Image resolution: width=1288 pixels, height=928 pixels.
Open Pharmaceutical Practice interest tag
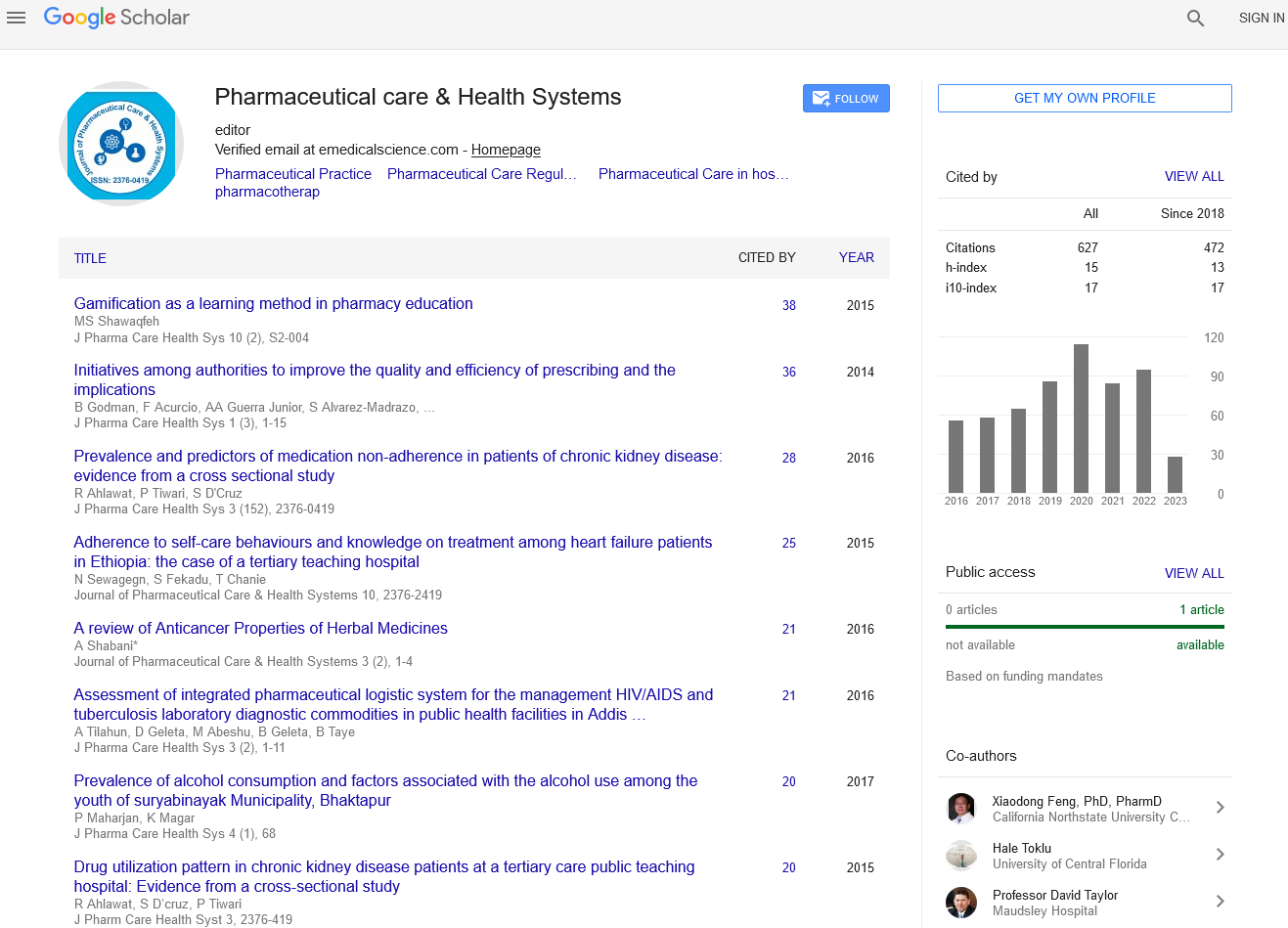coord(293,174)
